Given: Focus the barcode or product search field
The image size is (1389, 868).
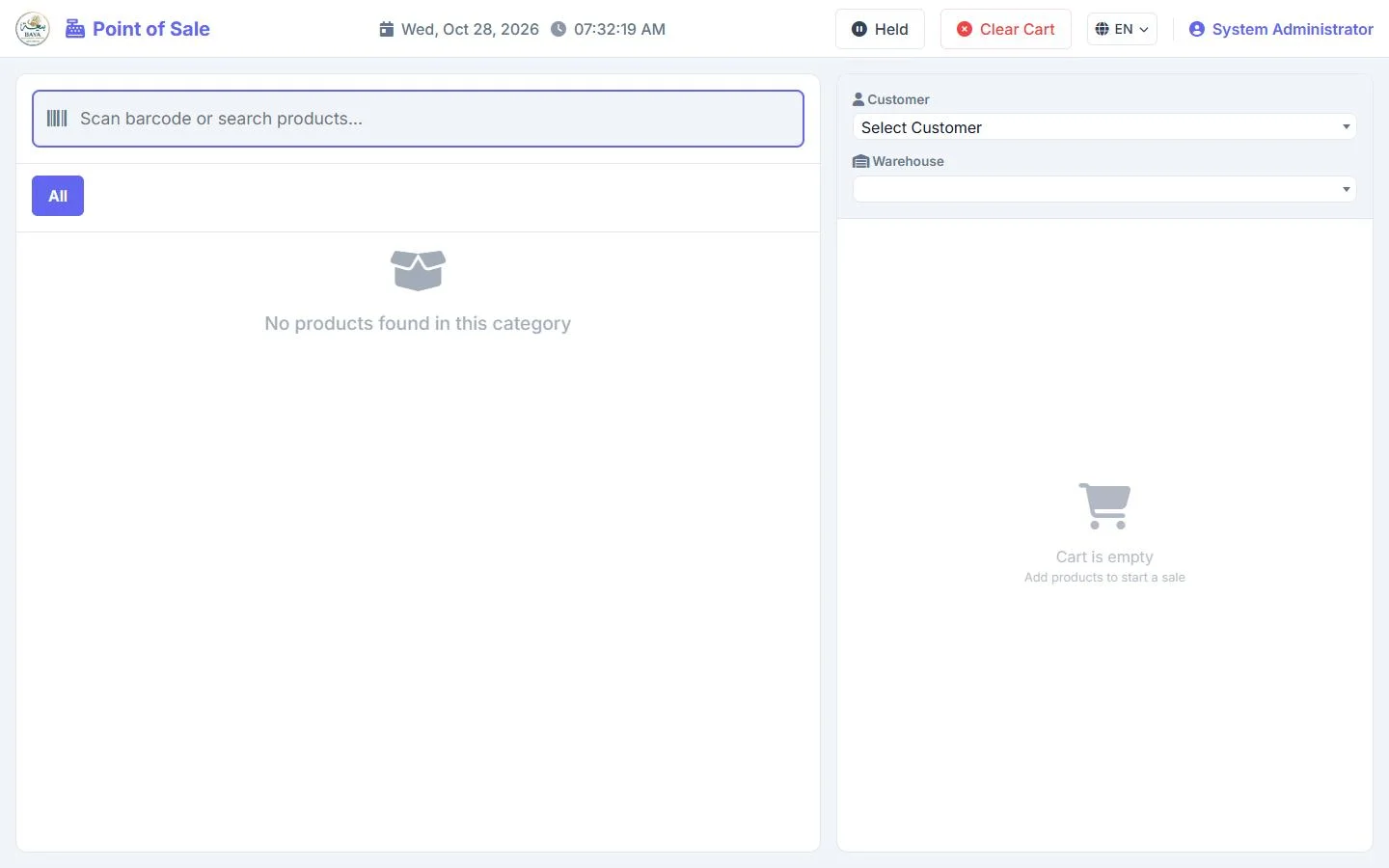Looking at the screenshot, I should point(418,119).
